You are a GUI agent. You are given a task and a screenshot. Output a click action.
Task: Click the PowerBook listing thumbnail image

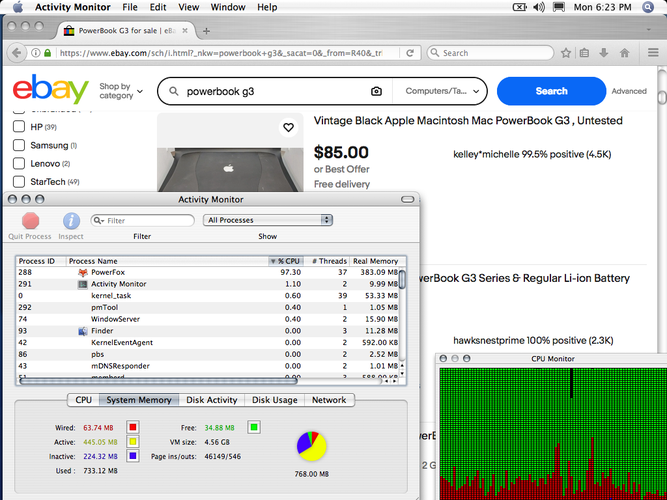(x=230, y=152)
